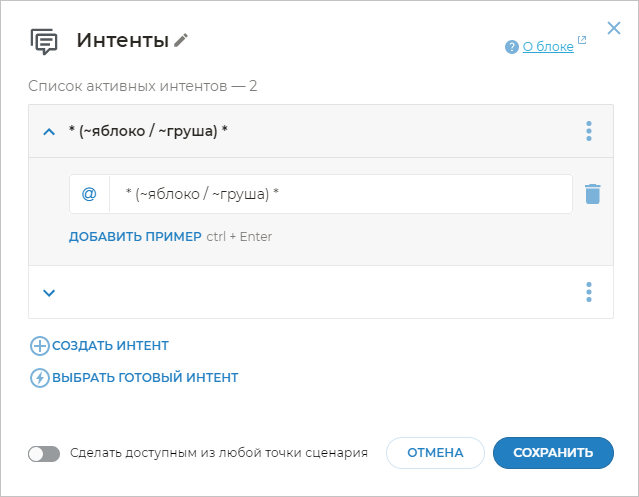Click the "Интенты" block title
The image size is (639, 497).
tap(122, 41)
